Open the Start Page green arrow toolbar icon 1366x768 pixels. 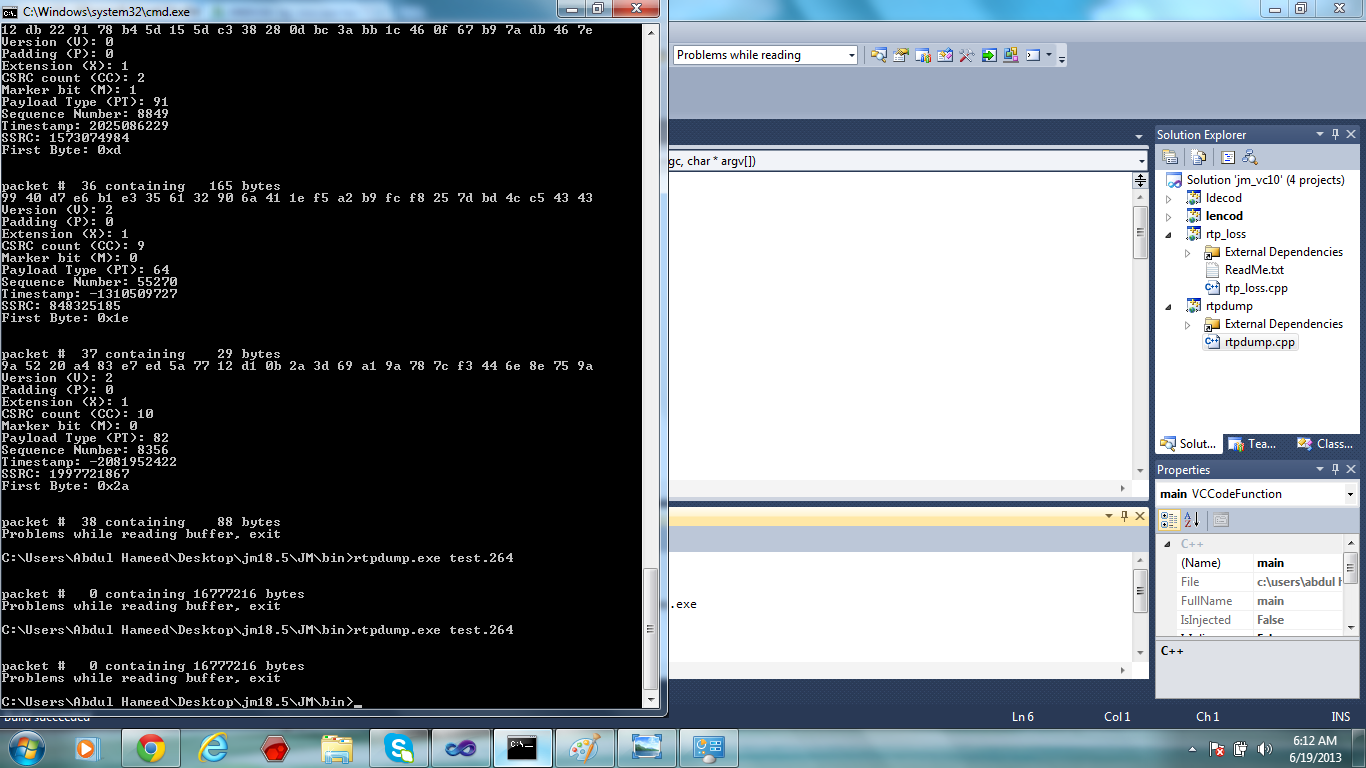988,55
